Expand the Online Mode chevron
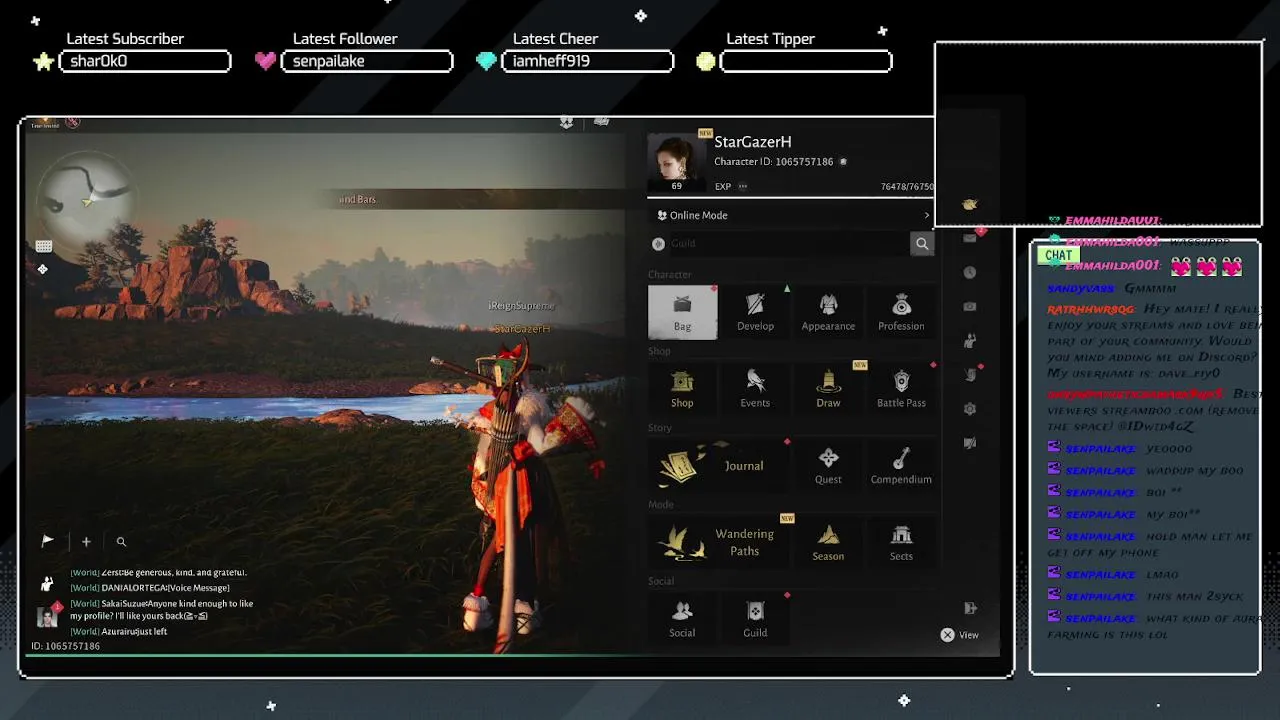The image size is (1280, 720). [926, 215]
